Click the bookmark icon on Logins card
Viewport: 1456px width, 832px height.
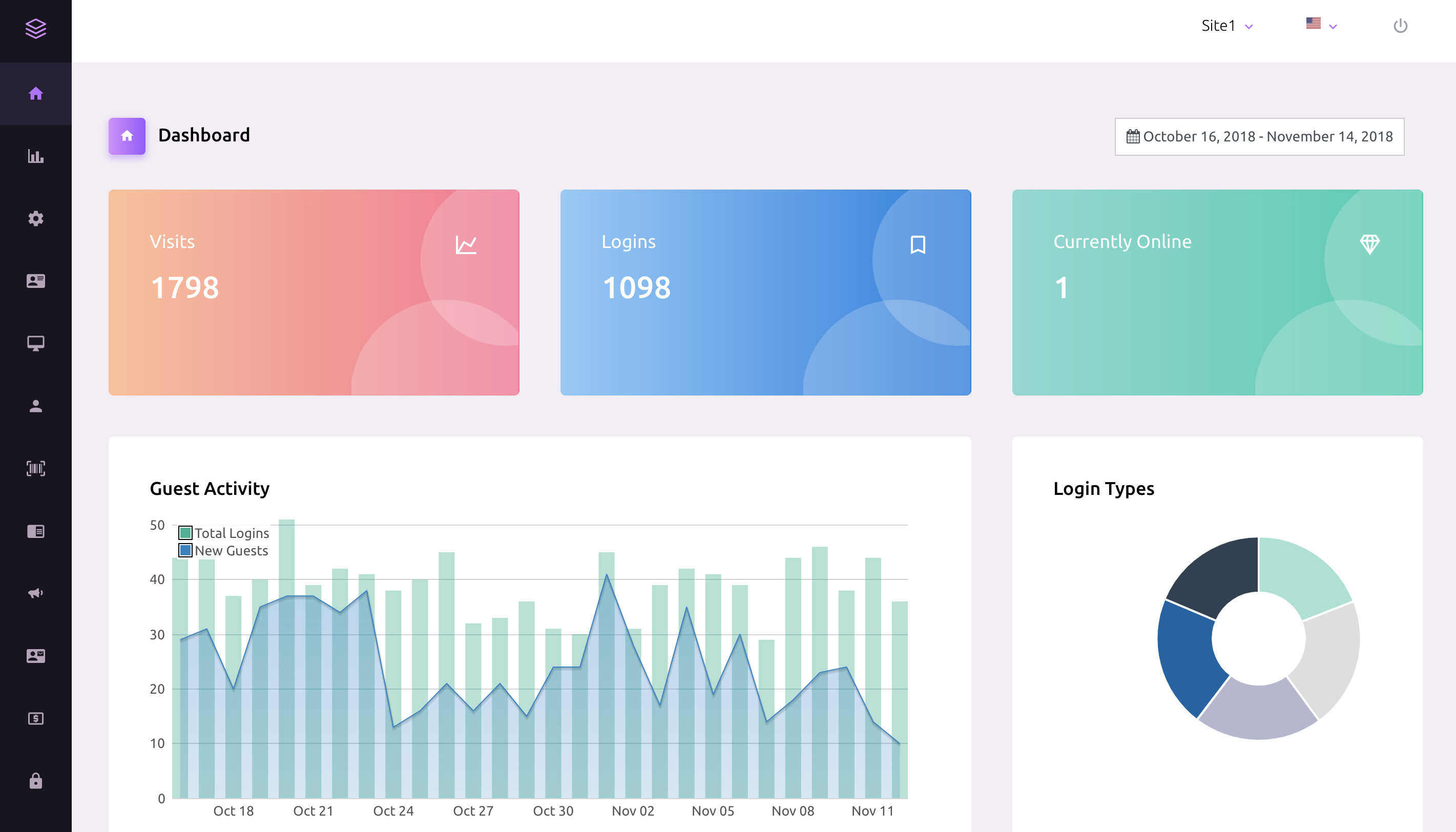918,244
